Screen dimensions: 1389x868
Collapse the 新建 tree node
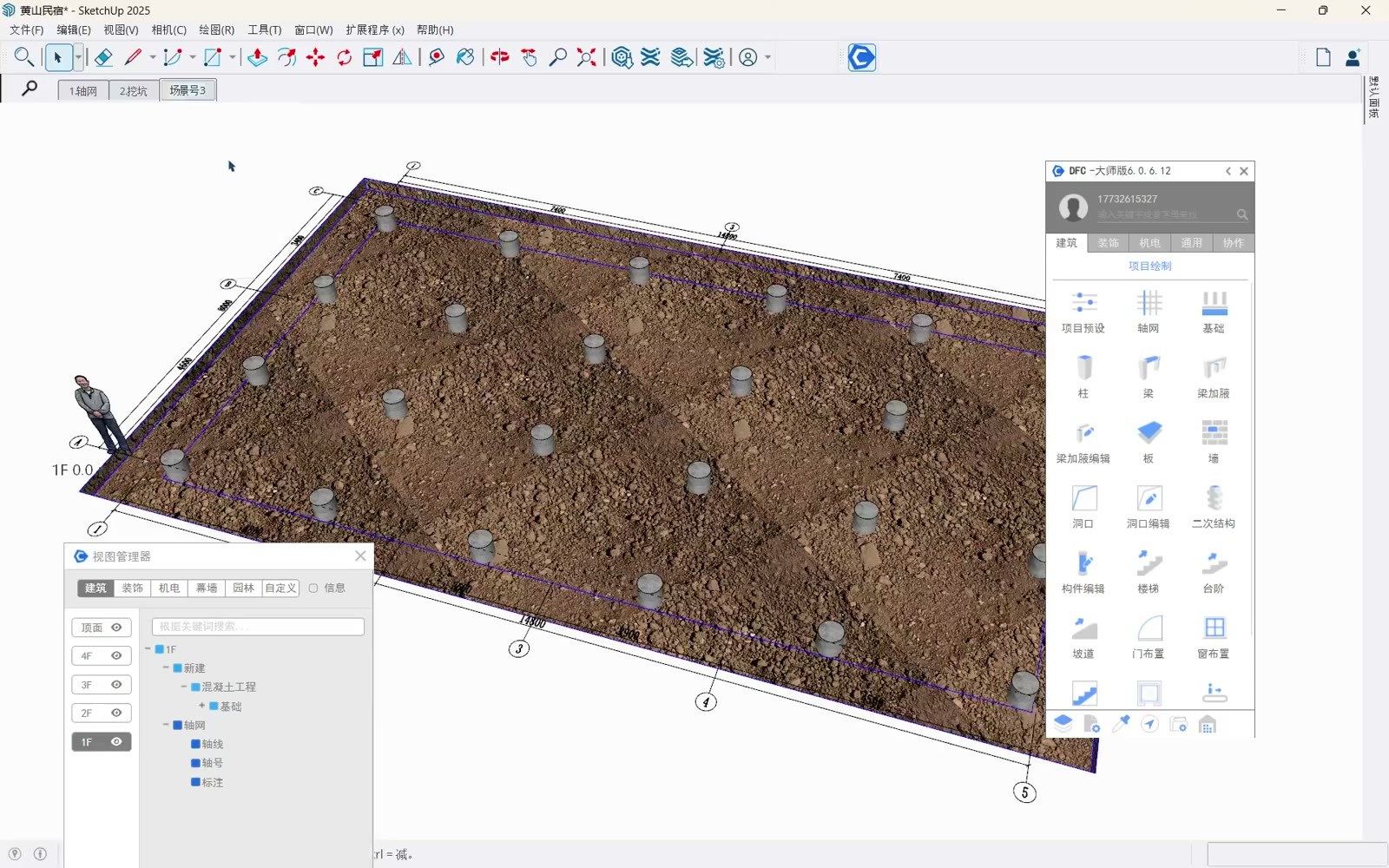click(166, 667)
